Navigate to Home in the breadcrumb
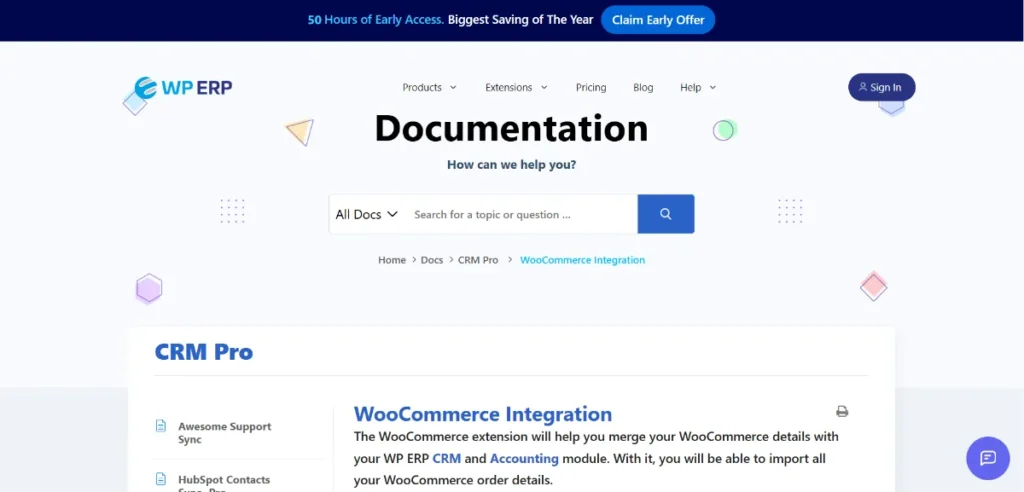 392,260
